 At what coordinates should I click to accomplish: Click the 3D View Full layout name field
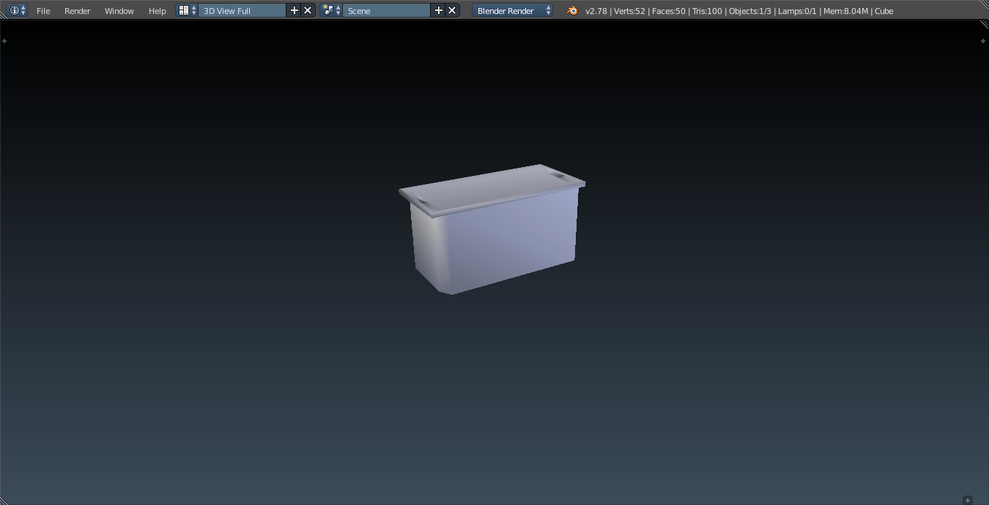point(242,11)
